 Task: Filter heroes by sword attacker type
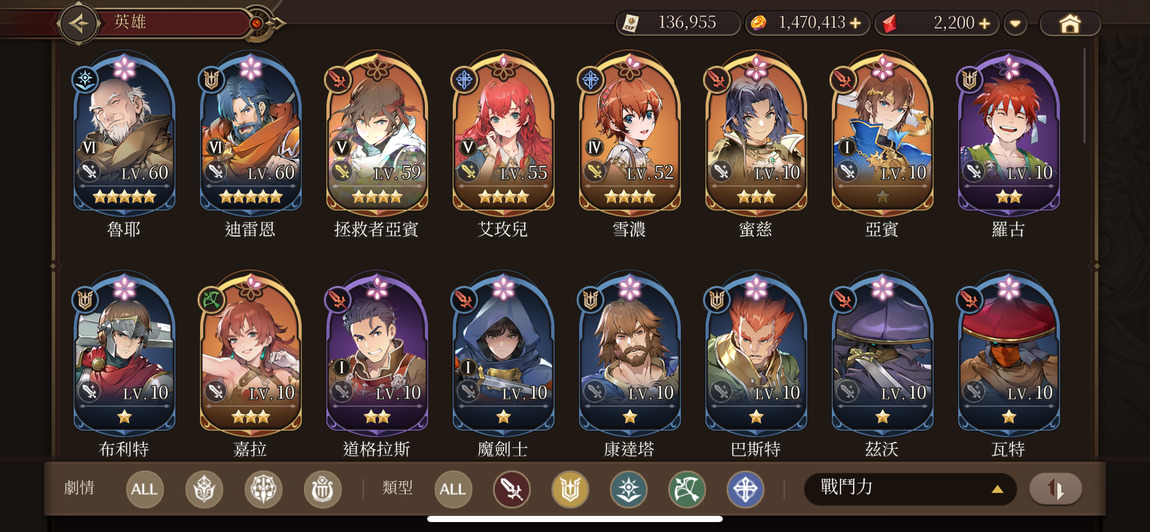[511, 489]
